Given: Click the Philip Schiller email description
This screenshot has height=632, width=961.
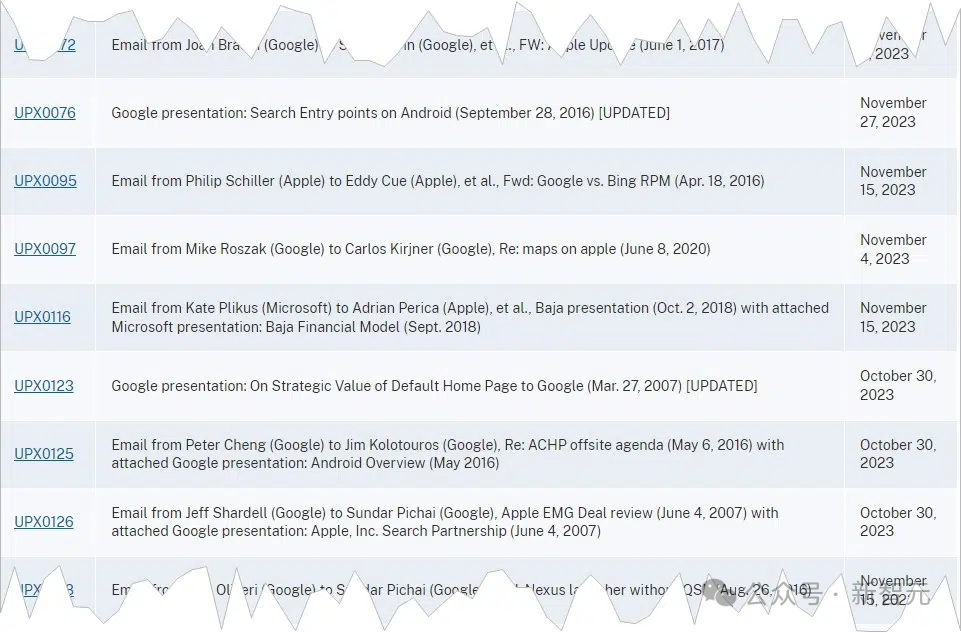Looking at the screenshot, I should (437, 181).
